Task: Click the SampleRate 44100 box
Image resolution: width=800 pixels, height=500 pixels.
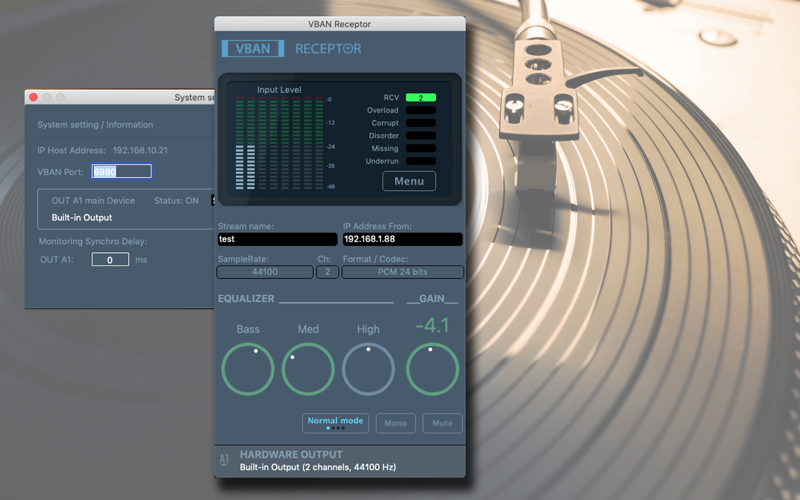Action: point(265,272)
